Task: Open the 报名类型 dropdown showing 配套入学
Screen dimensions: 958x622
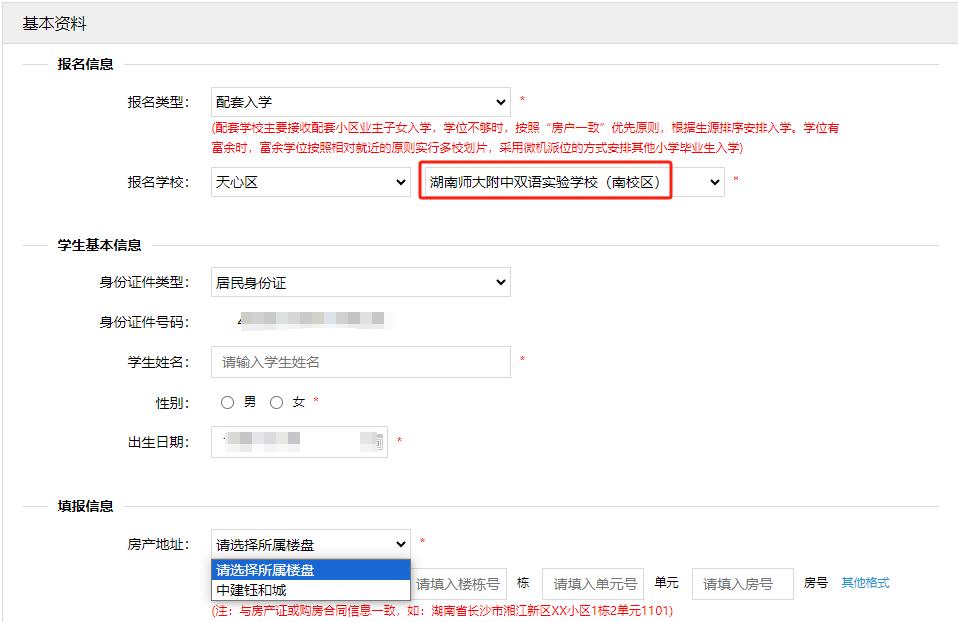Action: point(360,102)
